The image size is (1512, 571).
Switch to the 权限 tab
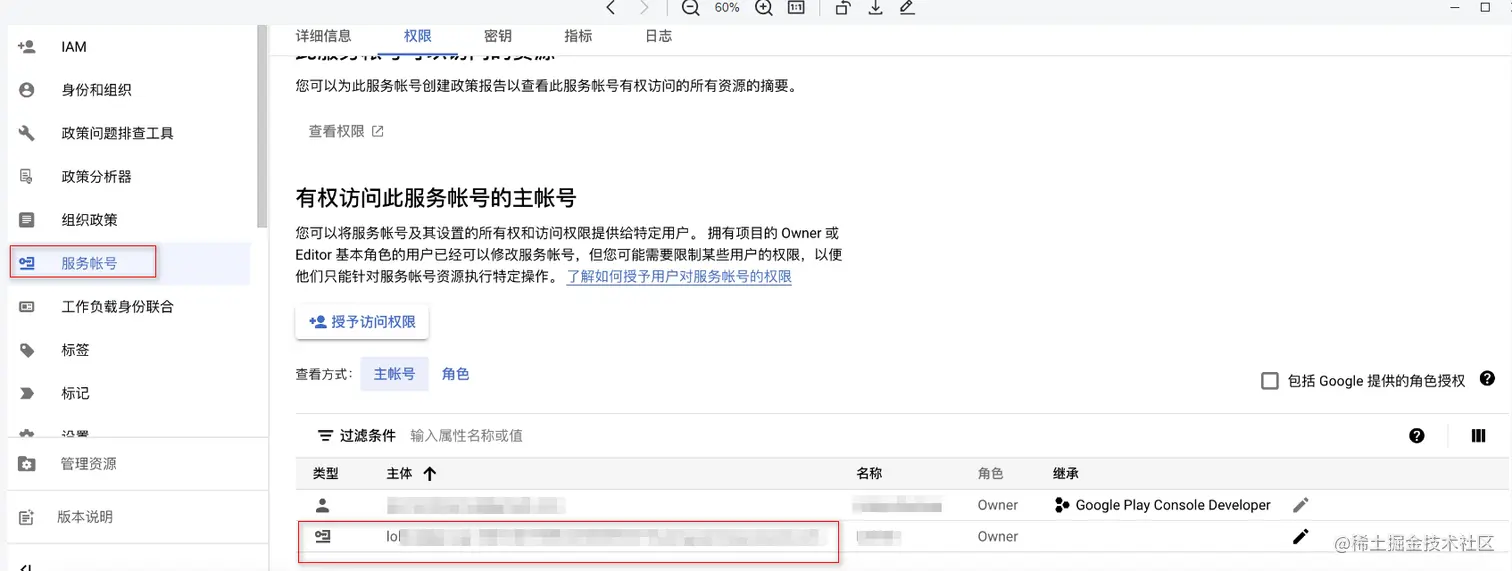pyautogui.click(x=418, y=36)
